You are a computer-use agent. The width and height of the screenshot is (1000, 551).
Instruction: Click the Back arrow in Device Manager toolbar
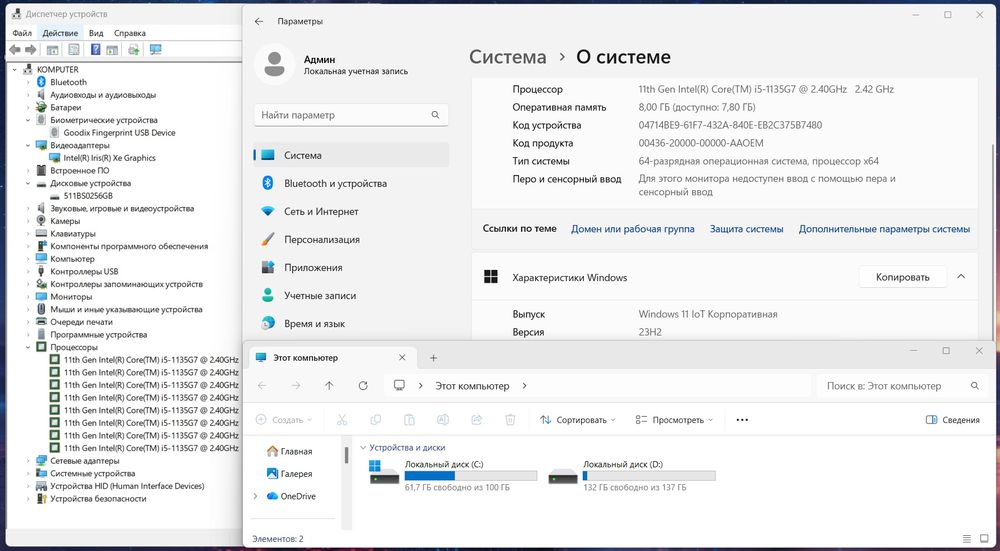15,50
